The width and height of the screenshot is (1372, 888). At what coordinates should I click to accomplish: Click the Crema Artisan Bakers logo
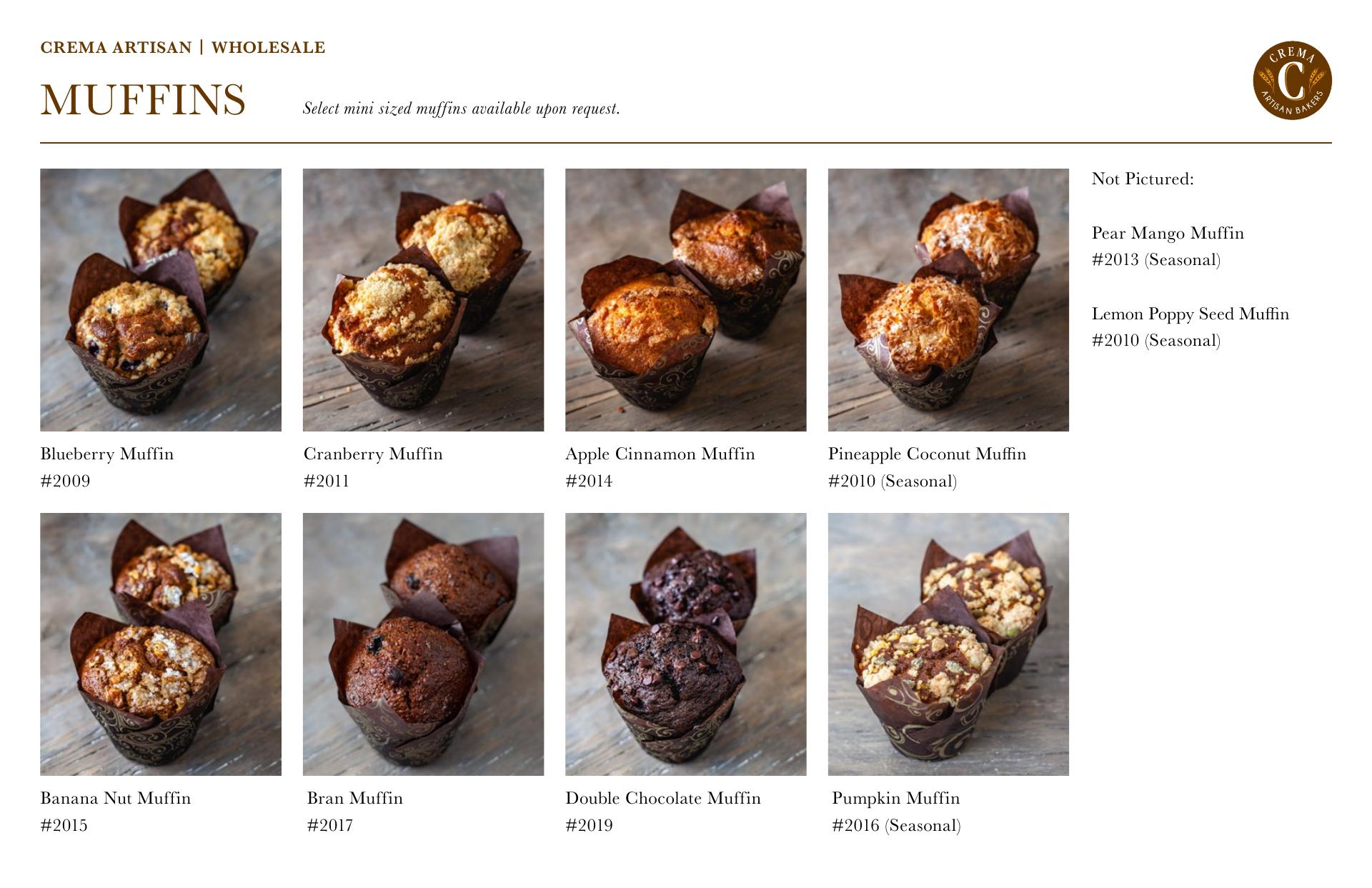coord(1292,80)
